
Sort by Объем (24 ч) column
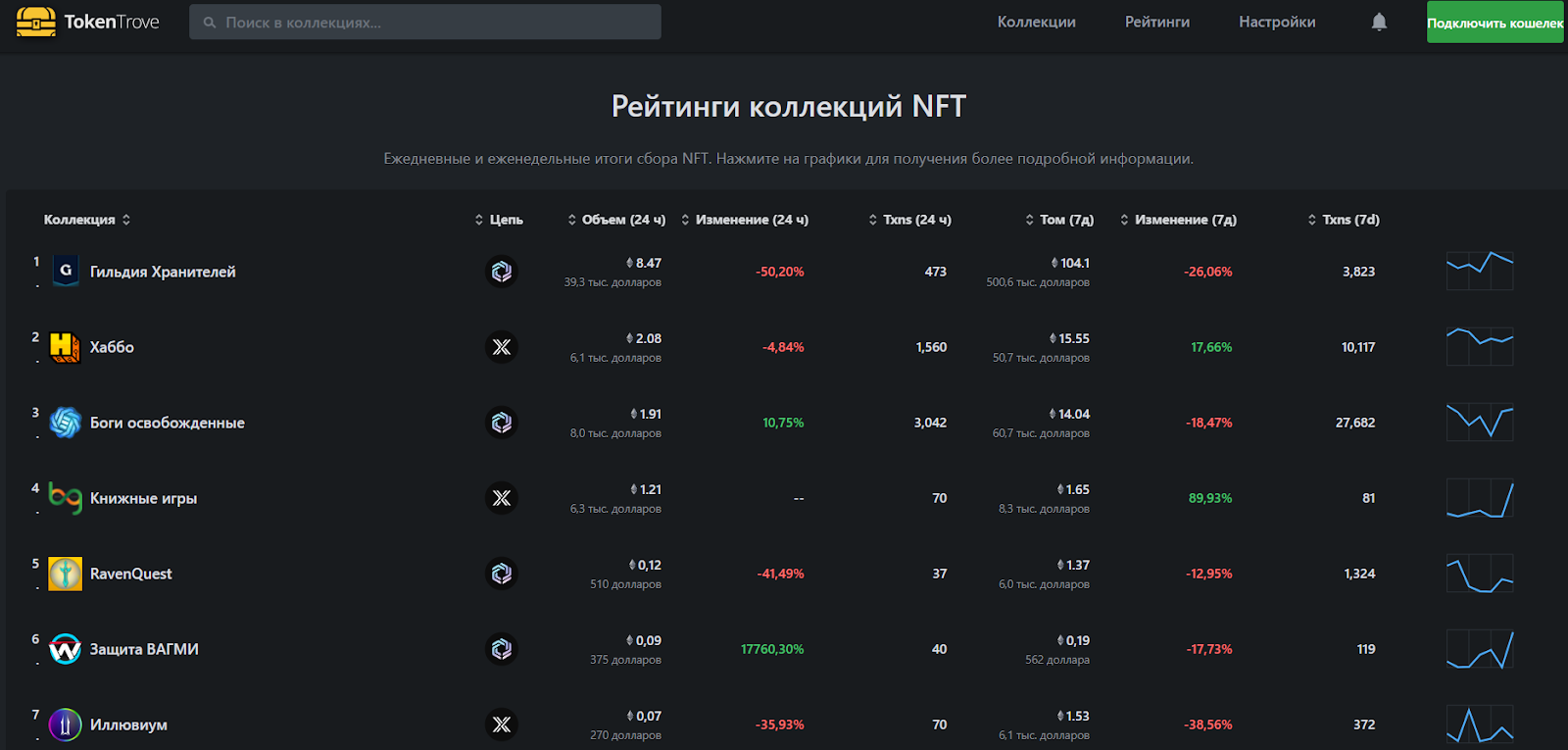point(616,220)
